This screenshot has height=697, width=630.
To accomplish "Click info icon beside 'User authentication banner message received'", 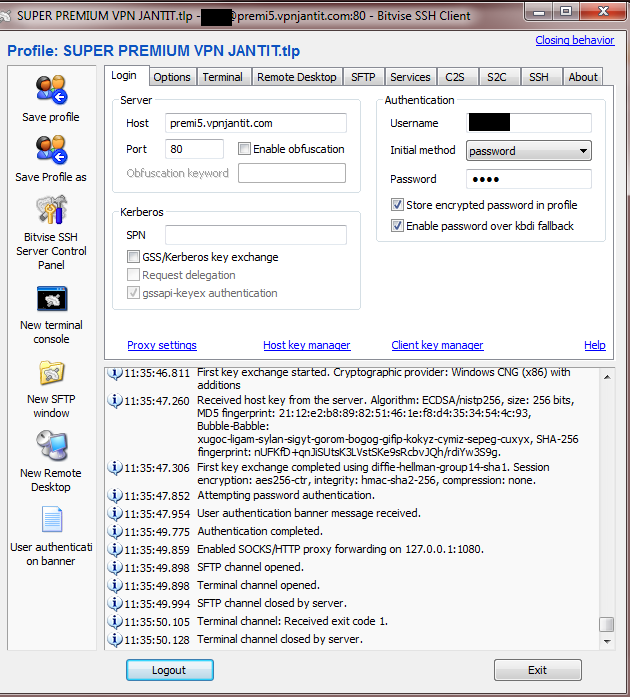I will click(x=115, y=513).
